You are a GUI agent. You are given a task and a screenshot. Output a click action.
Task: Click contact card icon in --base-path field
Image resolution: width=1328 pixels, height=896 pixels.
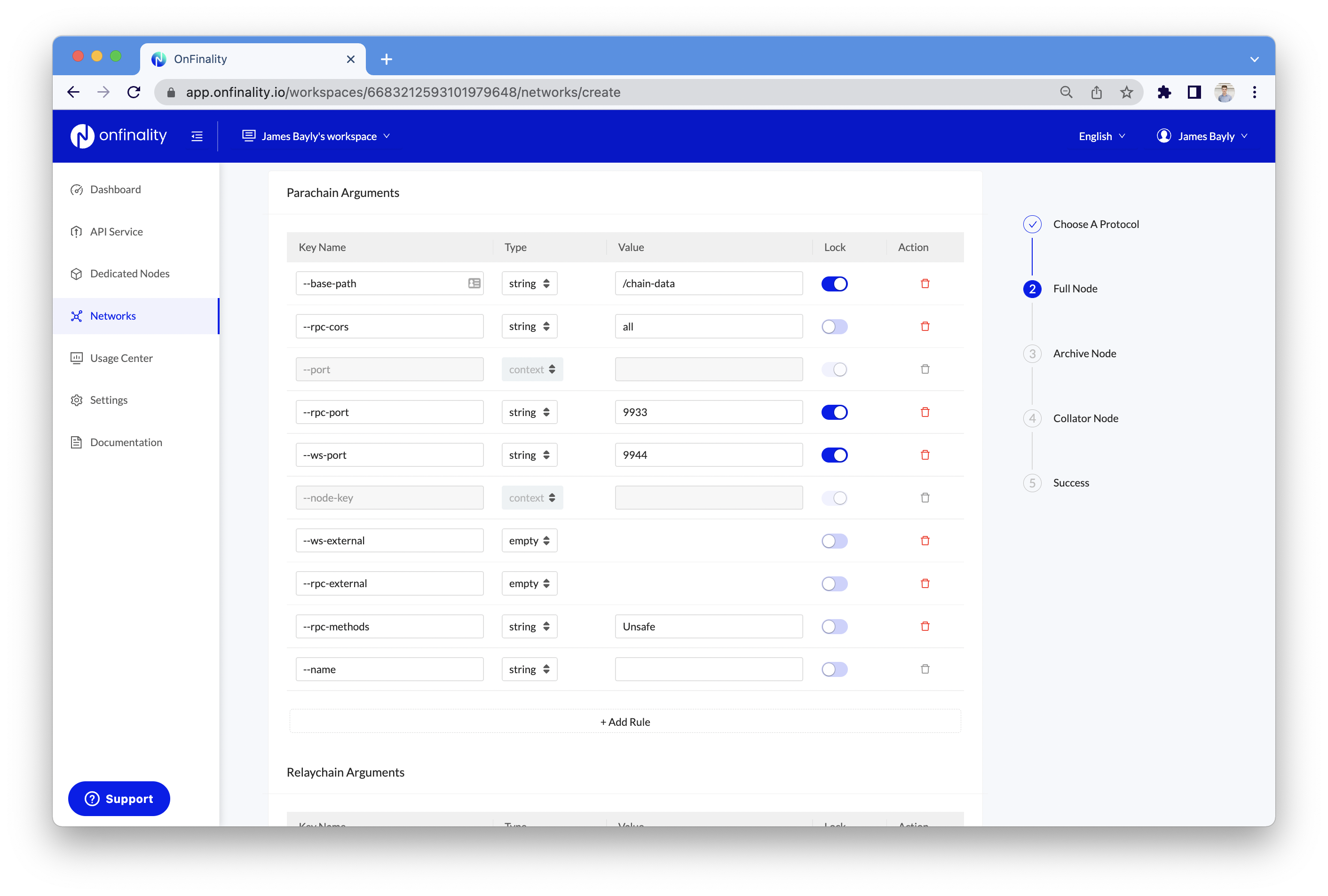(x=474, y=283)
